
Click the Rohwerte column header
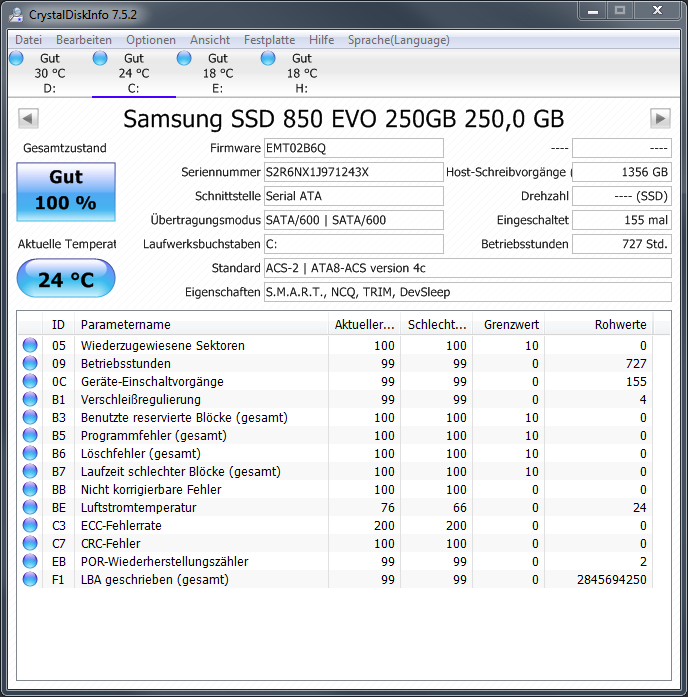coord(599,324)
